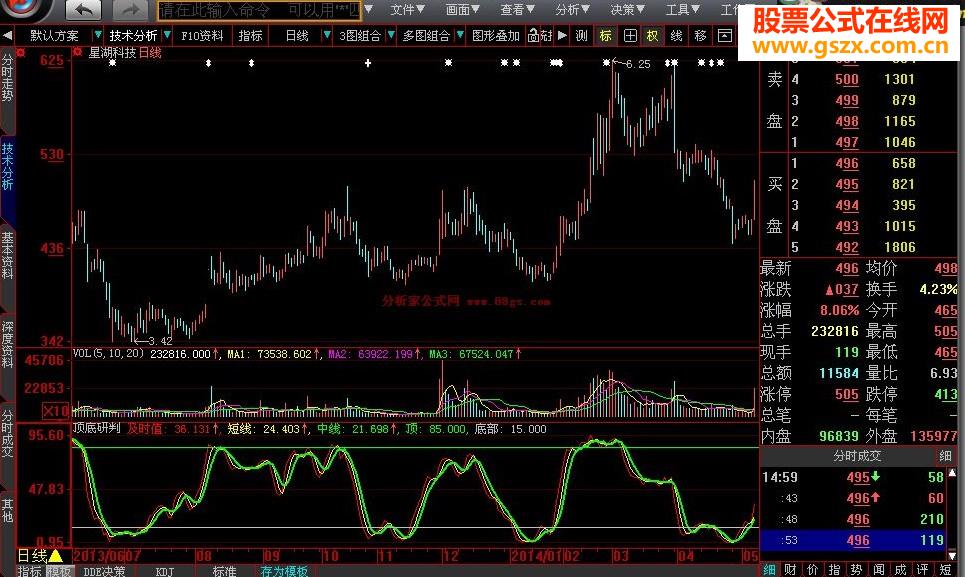The height and width of the screenshot is (577, 965).
Task: Click the X10 volume scale box
Action: [x=55, y=411]
